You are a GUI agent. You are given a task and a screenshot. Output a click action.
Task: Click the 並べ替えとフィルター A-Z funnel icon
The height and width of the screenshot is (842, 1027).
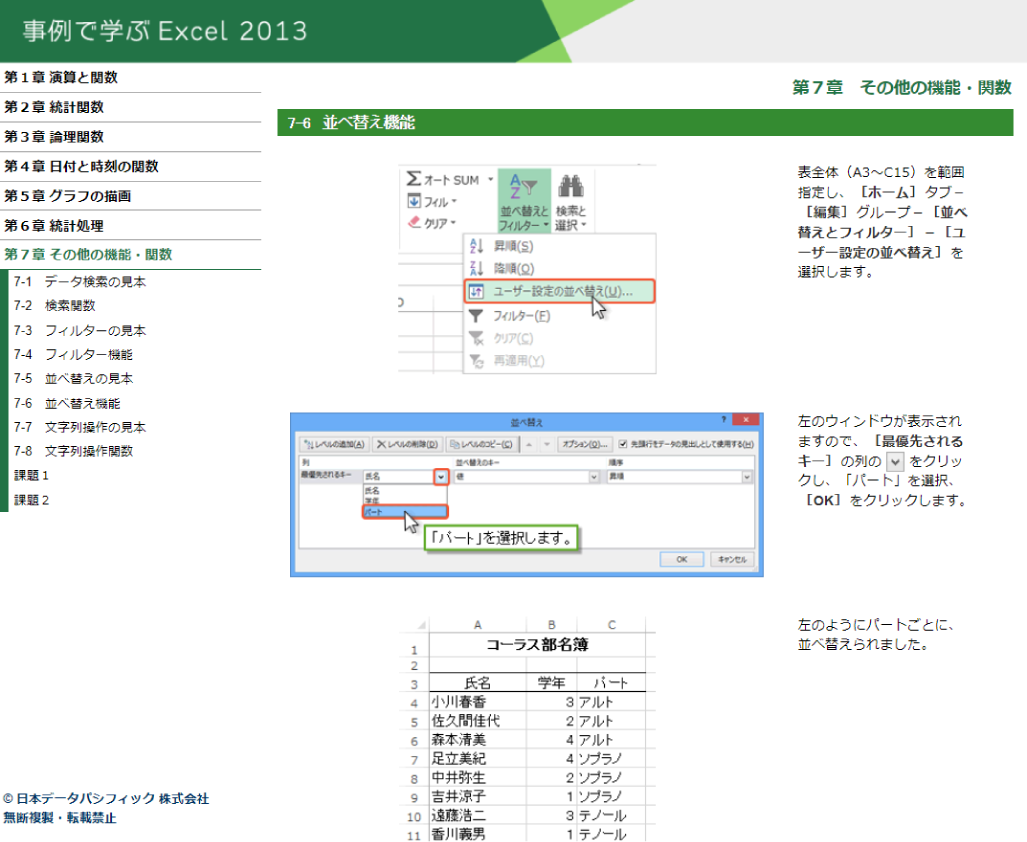pyautogui.click(x=523, y=187)
